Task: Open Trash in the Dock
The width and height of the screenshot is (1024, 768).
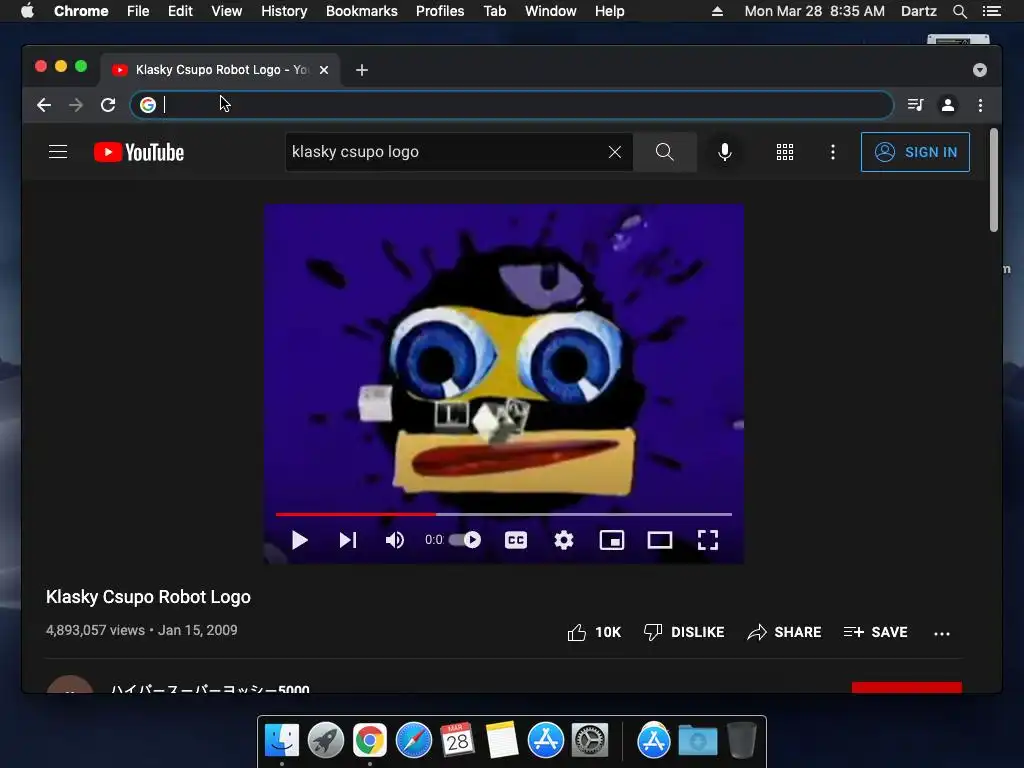Action: tap(742, 741)
